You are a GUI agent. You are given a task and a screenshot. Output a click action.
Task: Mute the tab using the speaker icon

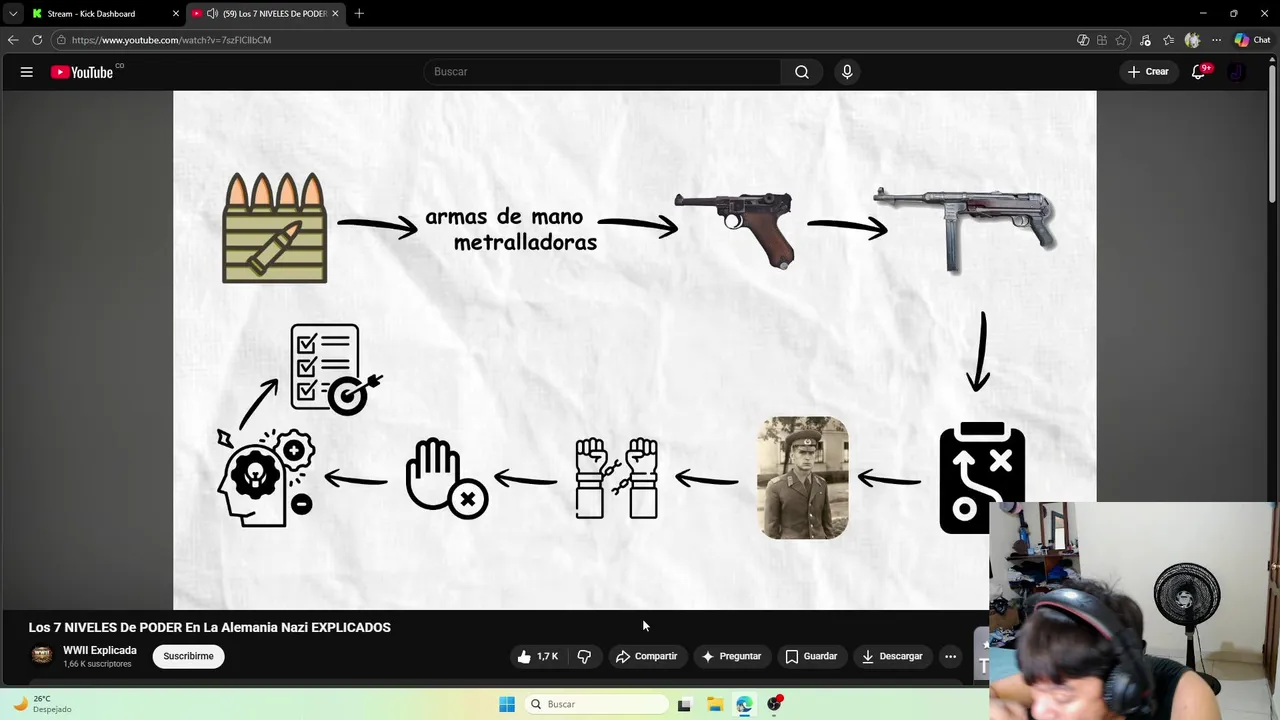pyautogui.click(x=212, y=14)
